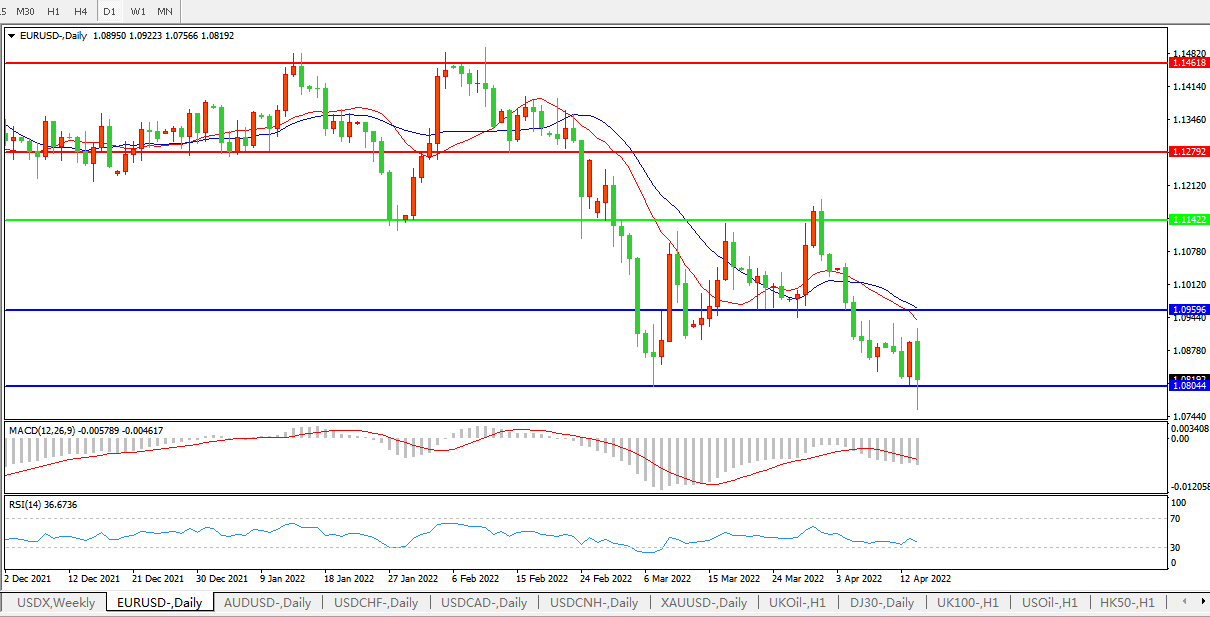Switch chart to W1 weekly timeframe
This screenshot has height=617, width=1210.
(138, 11)
